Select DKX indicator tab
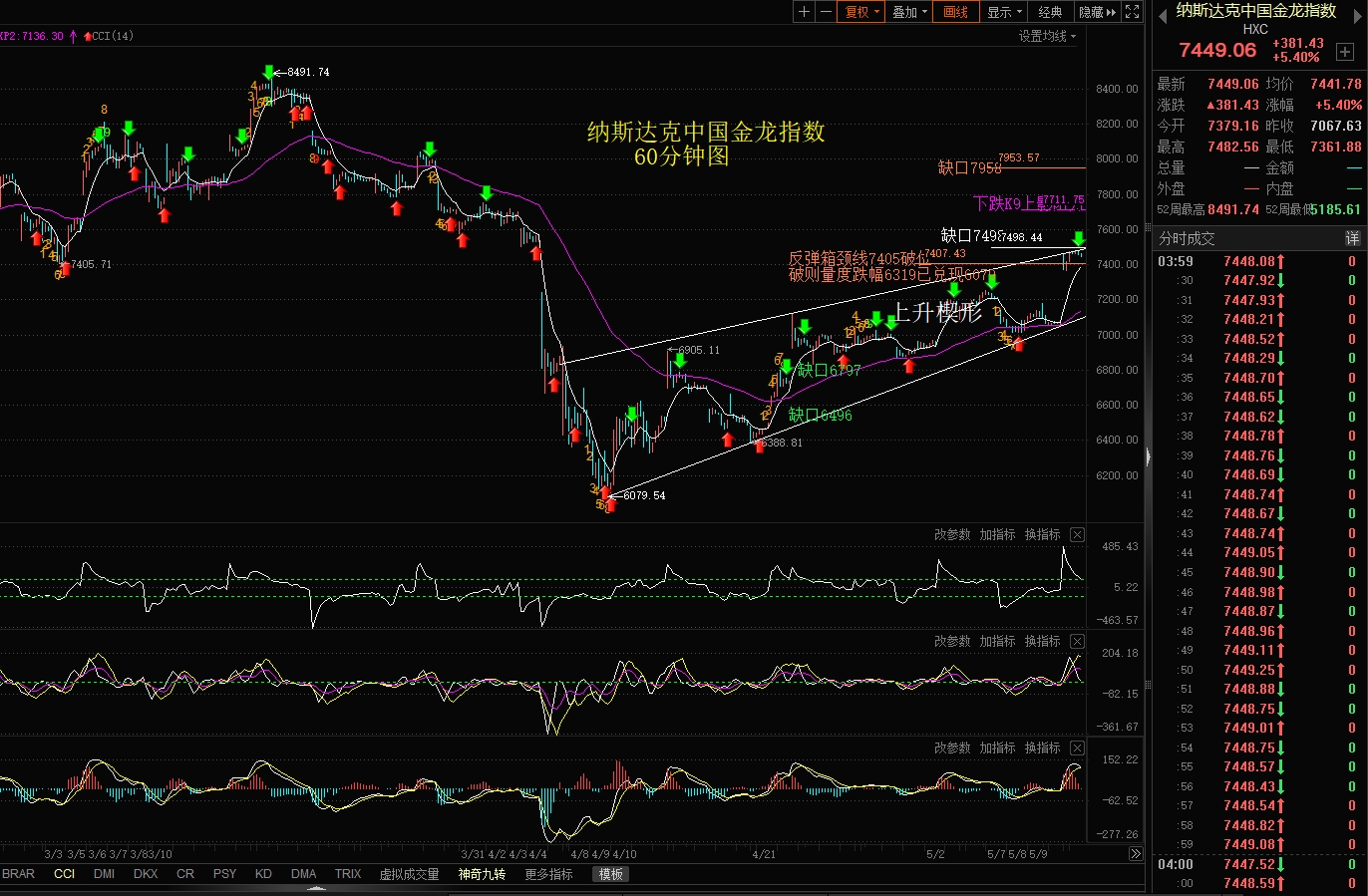 pos(146,874)
